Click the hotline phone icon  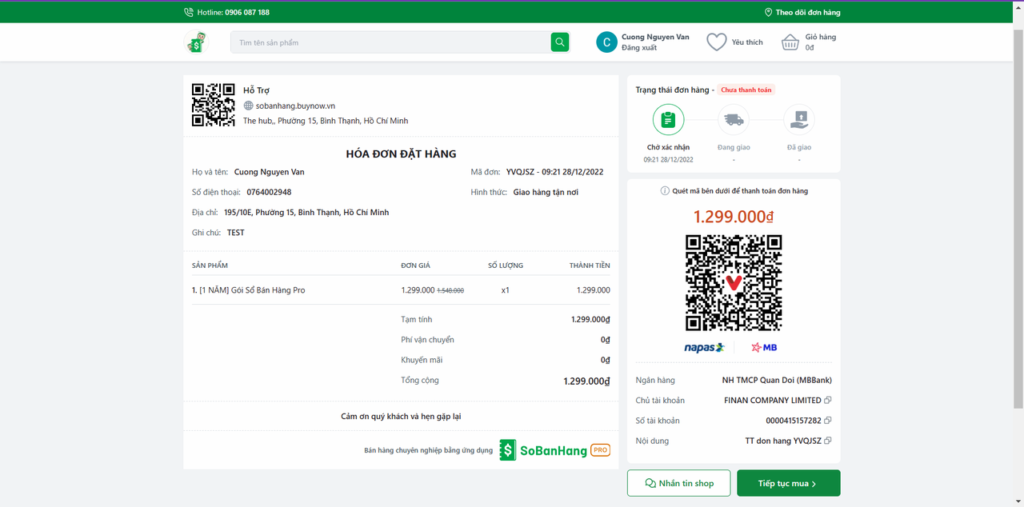189,12
